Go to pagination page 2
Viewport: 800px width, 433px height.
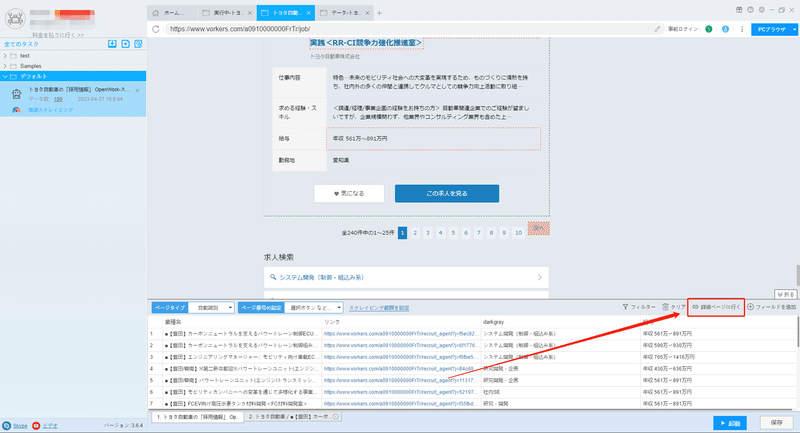(x=415, y=233)
